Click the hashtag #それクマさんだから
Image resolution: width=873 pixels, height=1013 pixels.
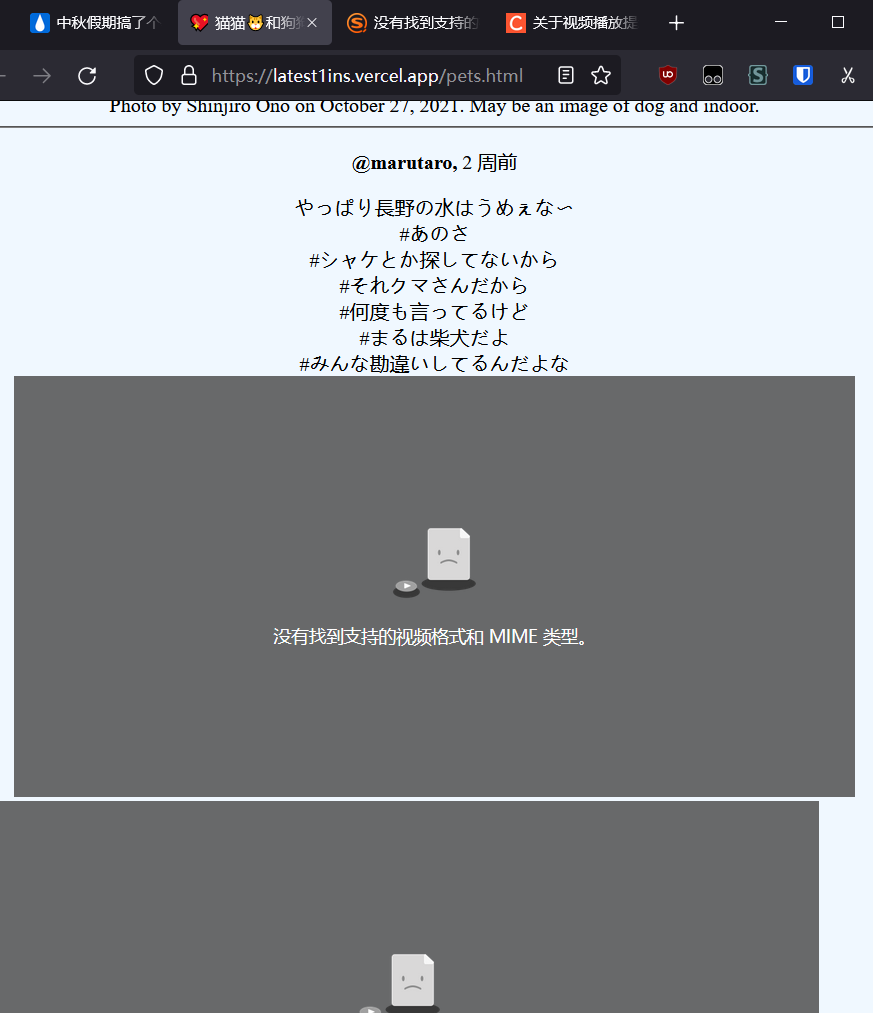pyautogui.click(x=434, y=286)
